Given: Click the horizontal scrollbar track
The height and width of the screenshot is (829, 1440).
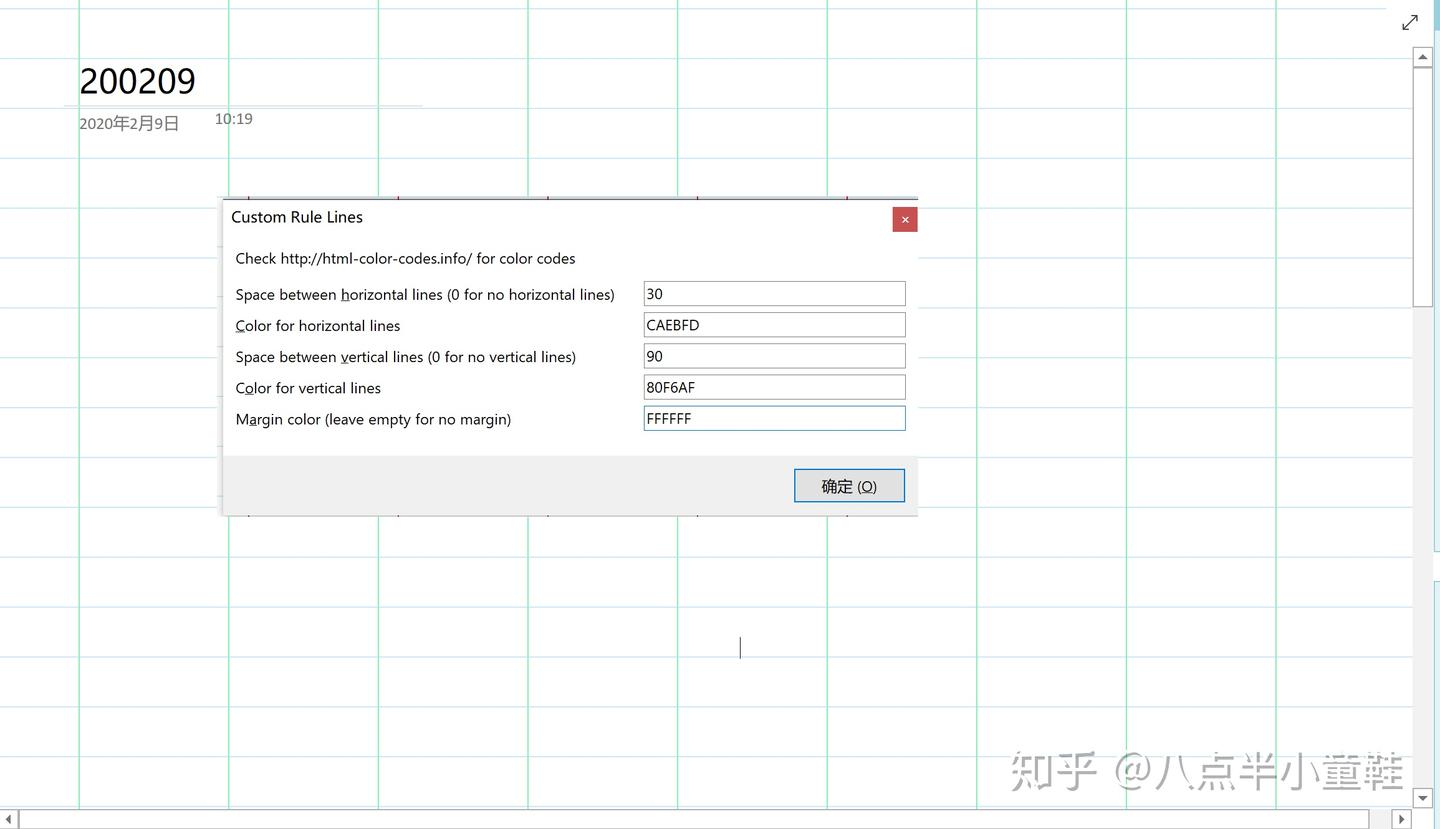Looking at the screenshot, I should coord(700,818).
